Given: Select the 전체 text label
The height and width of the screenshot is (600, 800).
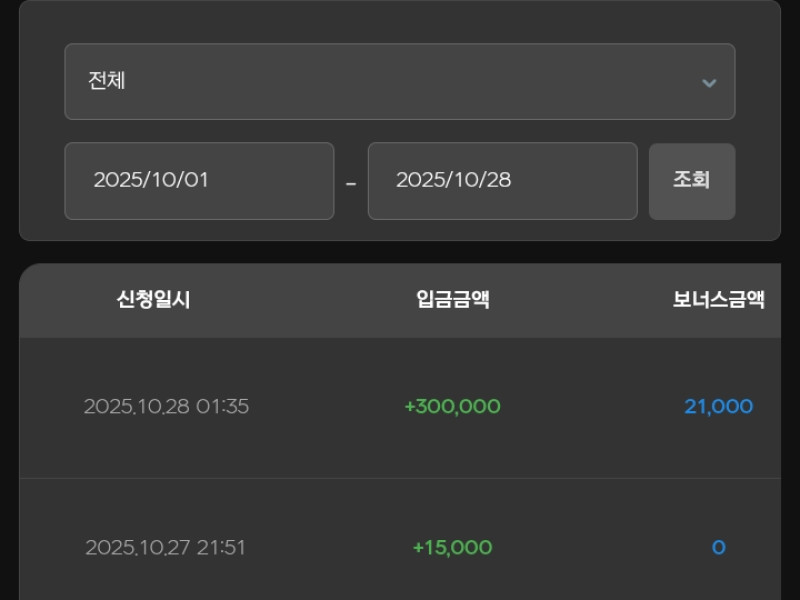Looking at the screenshot, I should coord(107,81).
